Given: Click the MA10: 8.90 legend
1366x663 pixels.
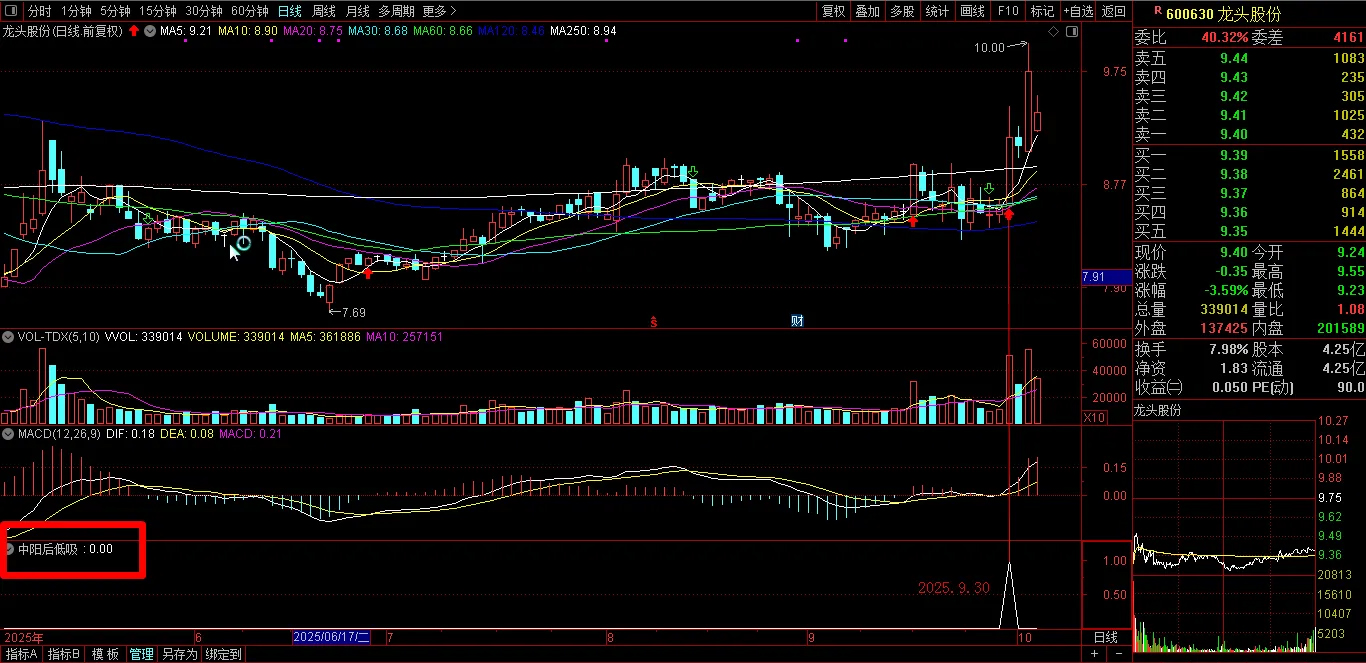Looking at the screenshot, I should point(248,32).
